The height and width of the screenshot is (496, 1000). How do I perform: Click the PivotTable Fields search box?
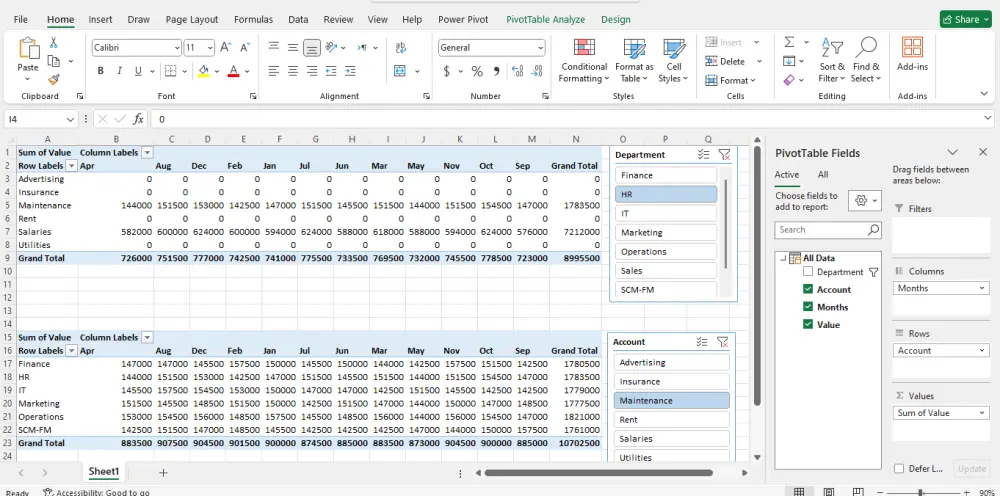coord(828,230)
